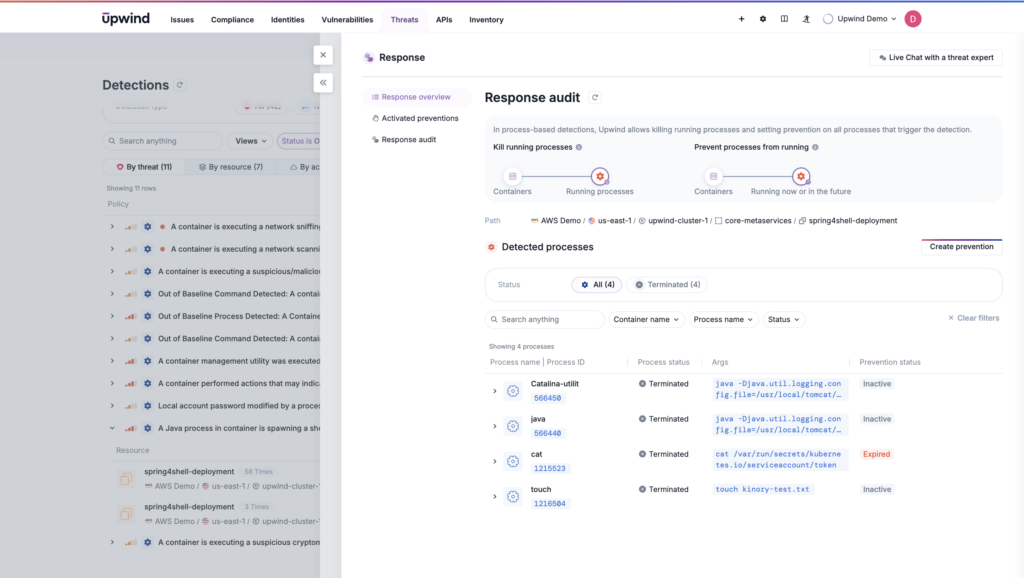Close the Response panel with X

[x=323, y=55]
